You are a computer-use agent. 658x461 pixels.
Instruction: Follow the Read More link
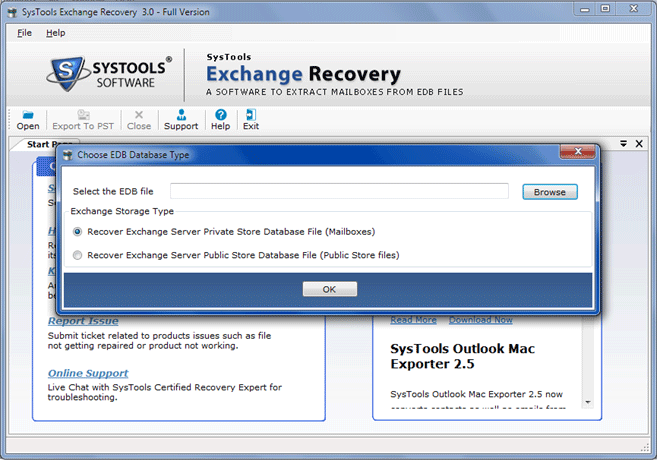(413, 320)
